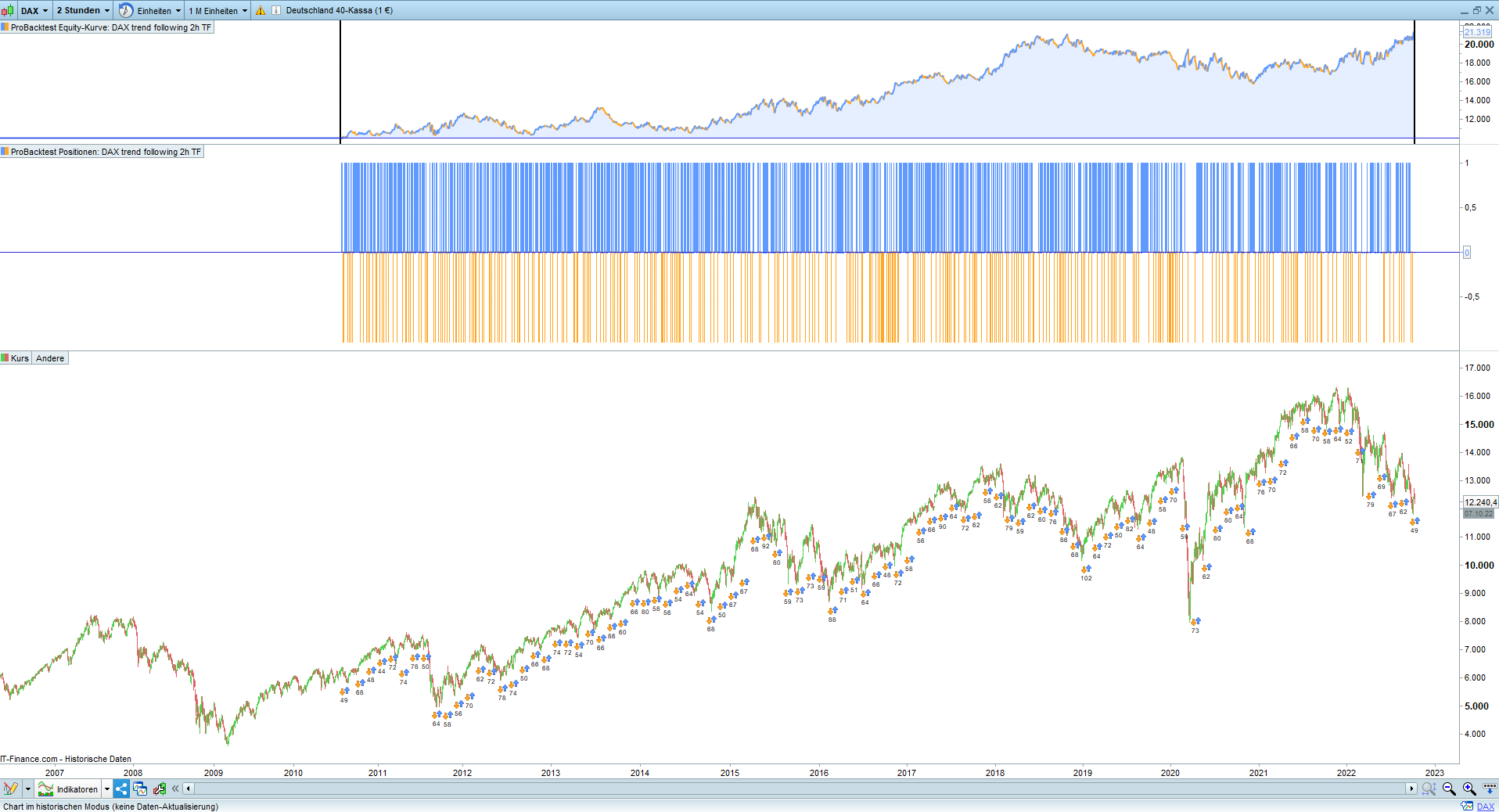Expand the drawing tools dropdown arrow
The height and width of the screenshot is (812, 1499).
pos(28,789)
